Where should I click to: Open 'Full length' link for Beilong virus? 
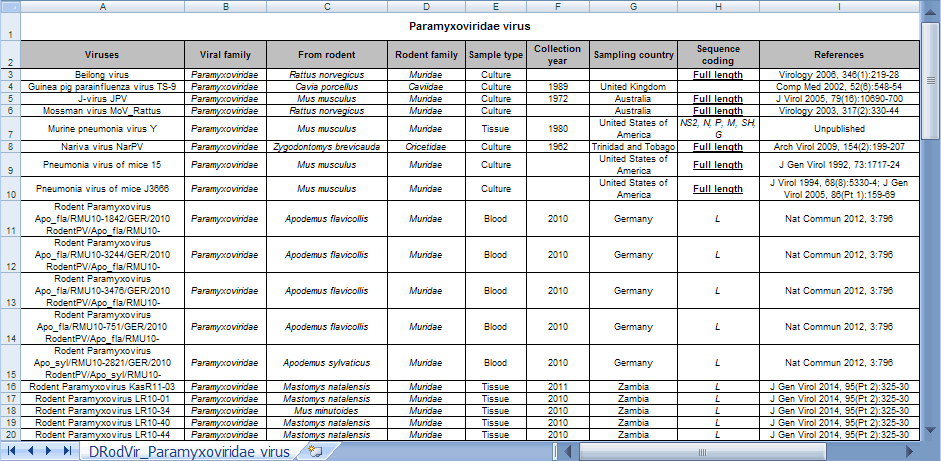[718, 75]
